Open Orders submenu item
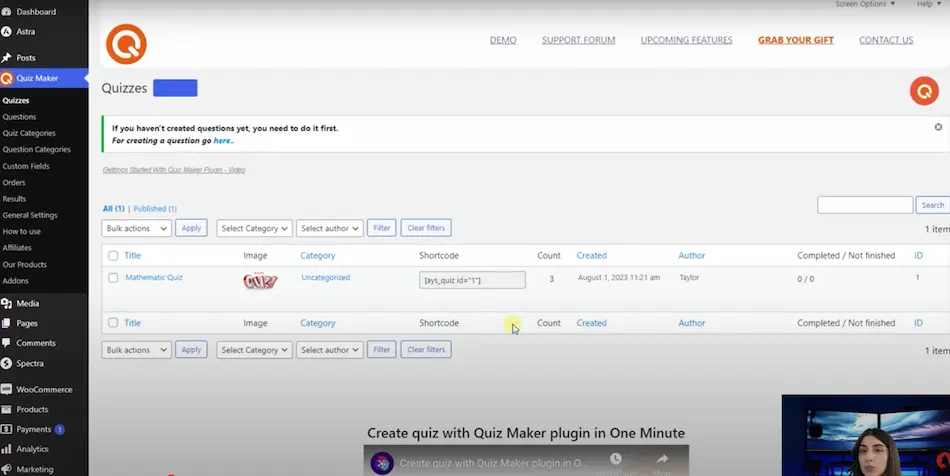This screenshot has height=476, width=950. point(14,182)
